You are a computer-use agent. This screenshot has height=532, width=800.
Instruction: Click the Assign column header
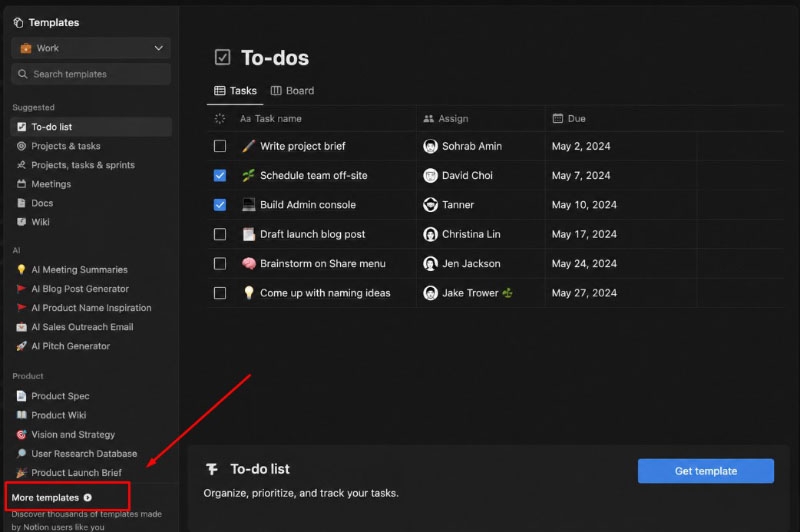pos(446,118)
